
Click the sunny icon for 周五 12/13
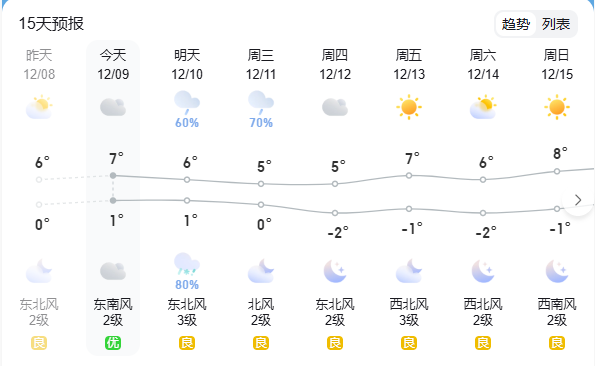pos(409,107)
